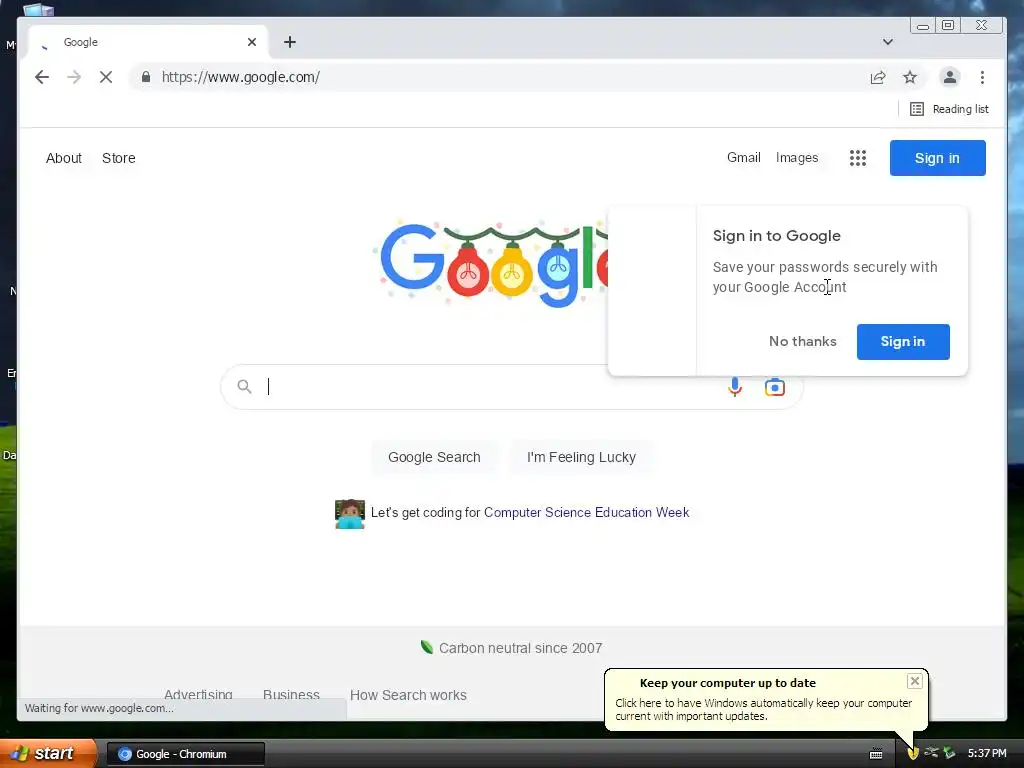Screen dimensions: 1024x768
Task: Click the Google holiday lights doodle
Action: pyautogui.click(x=493, y=264)
